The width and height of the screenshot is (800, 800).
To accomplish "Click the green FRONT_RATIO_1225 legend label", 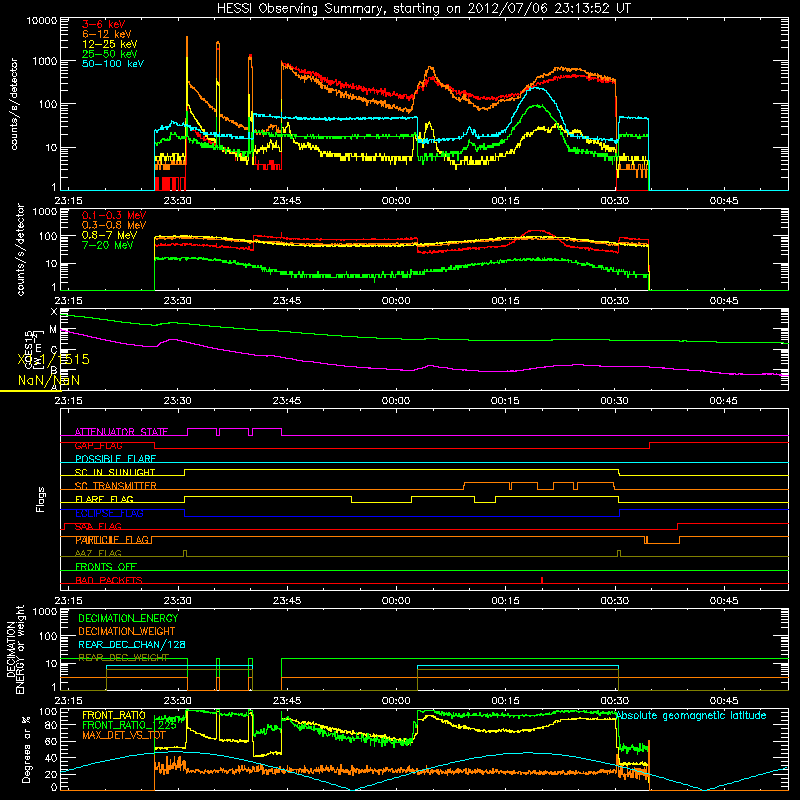I will pos(129,725).
